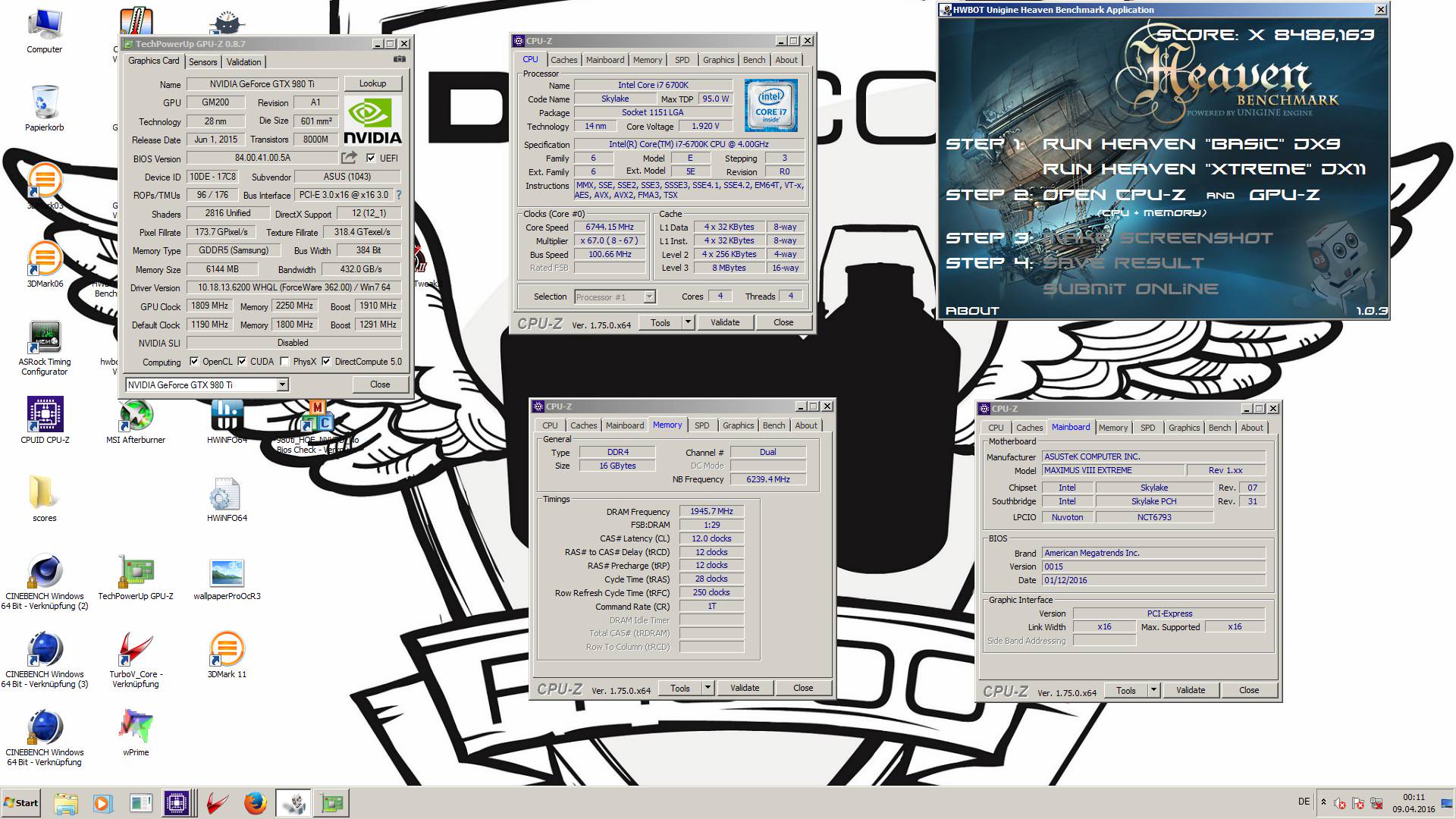Image resolution: width=1456 pixels, height=819 pixels.
Task: Launch 3DMark 11 desktop shortcut
Action: pos(227,654)
